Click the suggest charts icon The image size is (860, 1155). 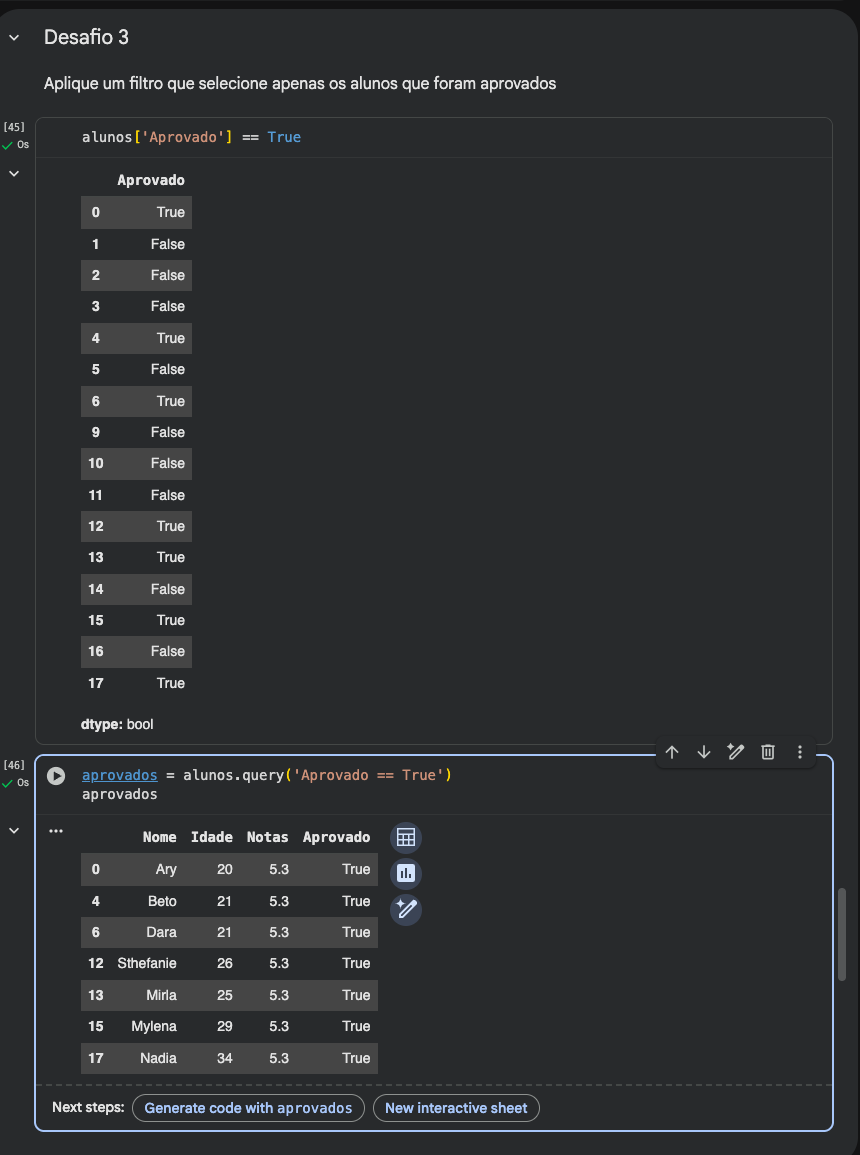406,874
